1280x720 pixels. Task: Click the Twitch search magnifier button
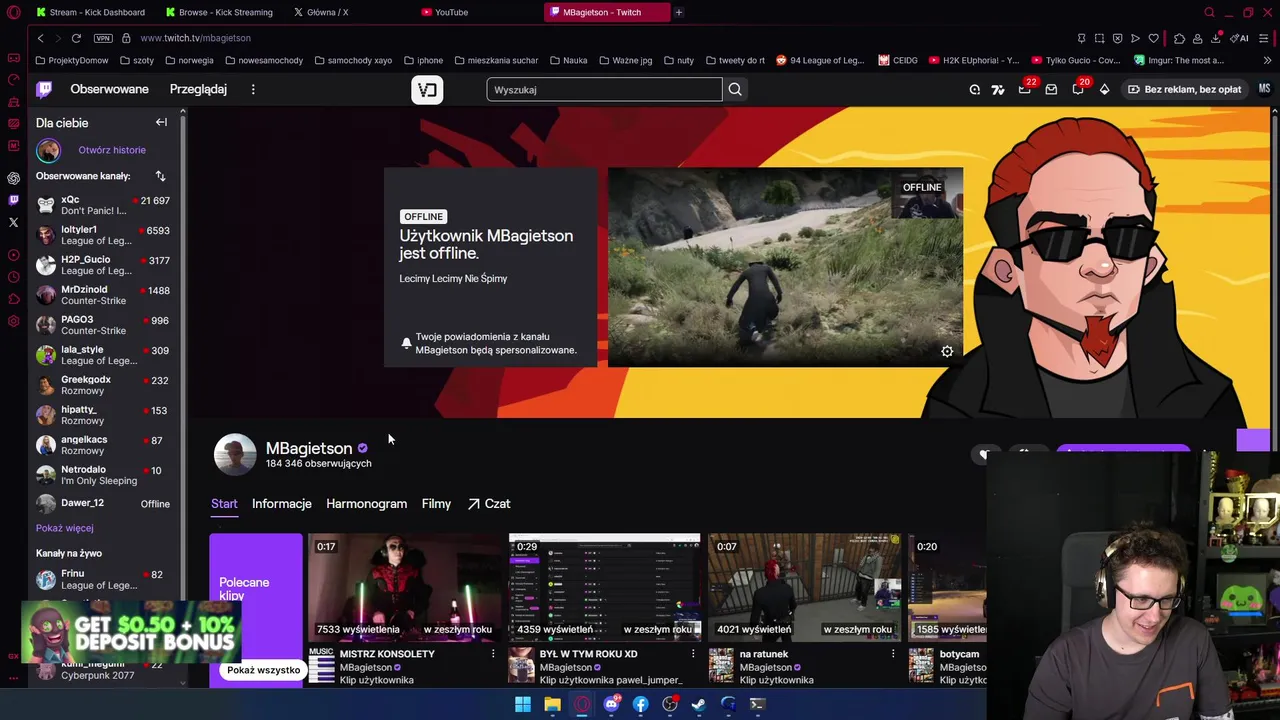(735, 90)
